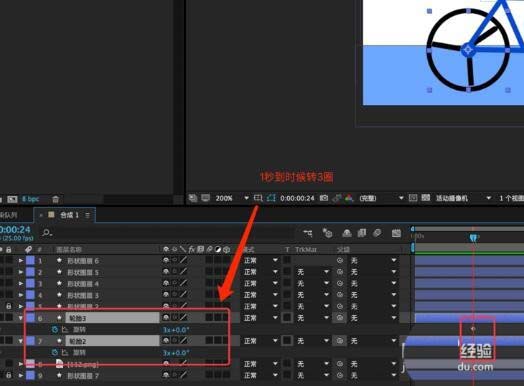Toggle the lock on layer 形状图层 2
This screenshot has width=524, height=386.
(9, 306)
